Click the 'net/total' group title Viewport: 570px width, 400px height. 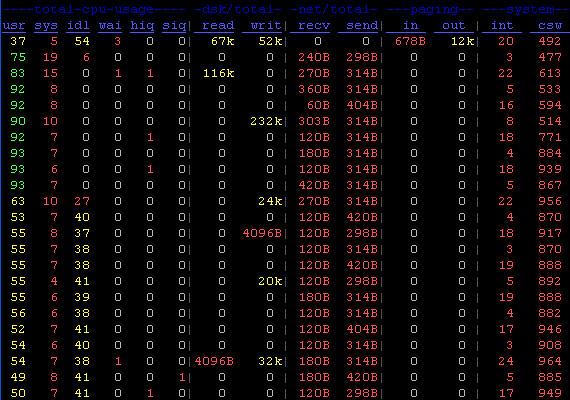point(334,9)
